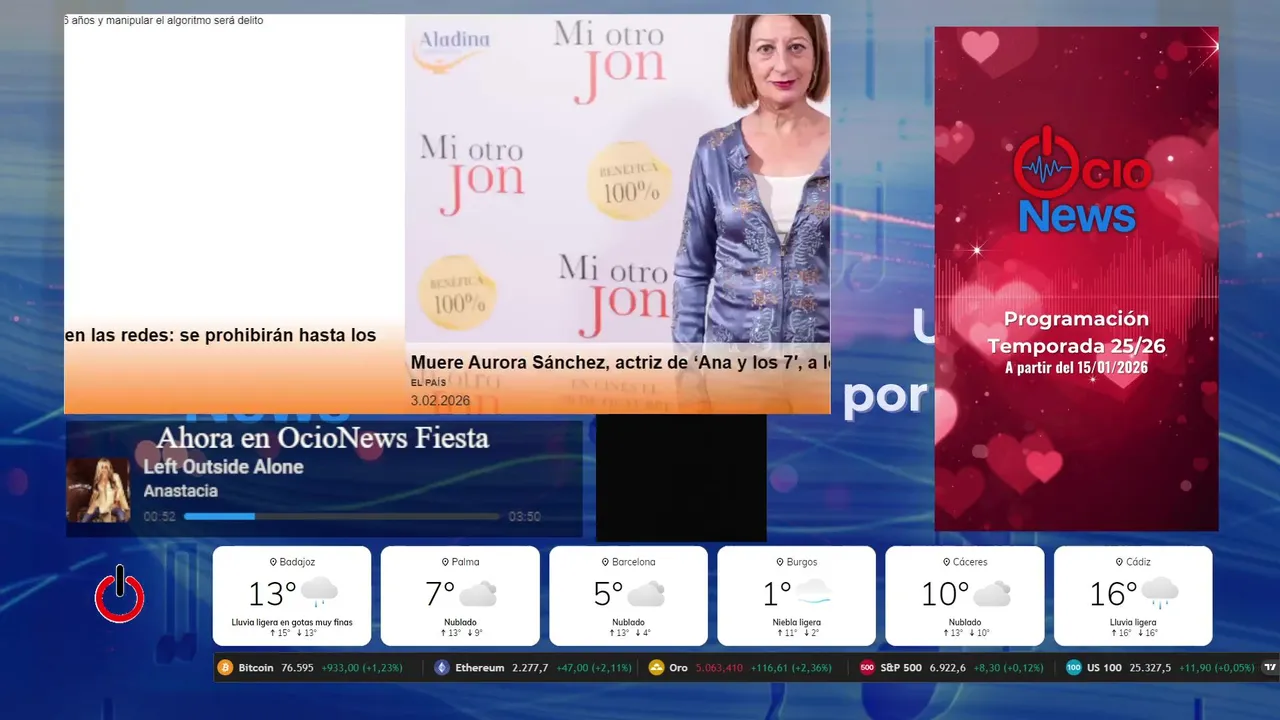Click the Badajoz temperature '13°'
Screen dimensions: 1280x720
click(272, 594)
